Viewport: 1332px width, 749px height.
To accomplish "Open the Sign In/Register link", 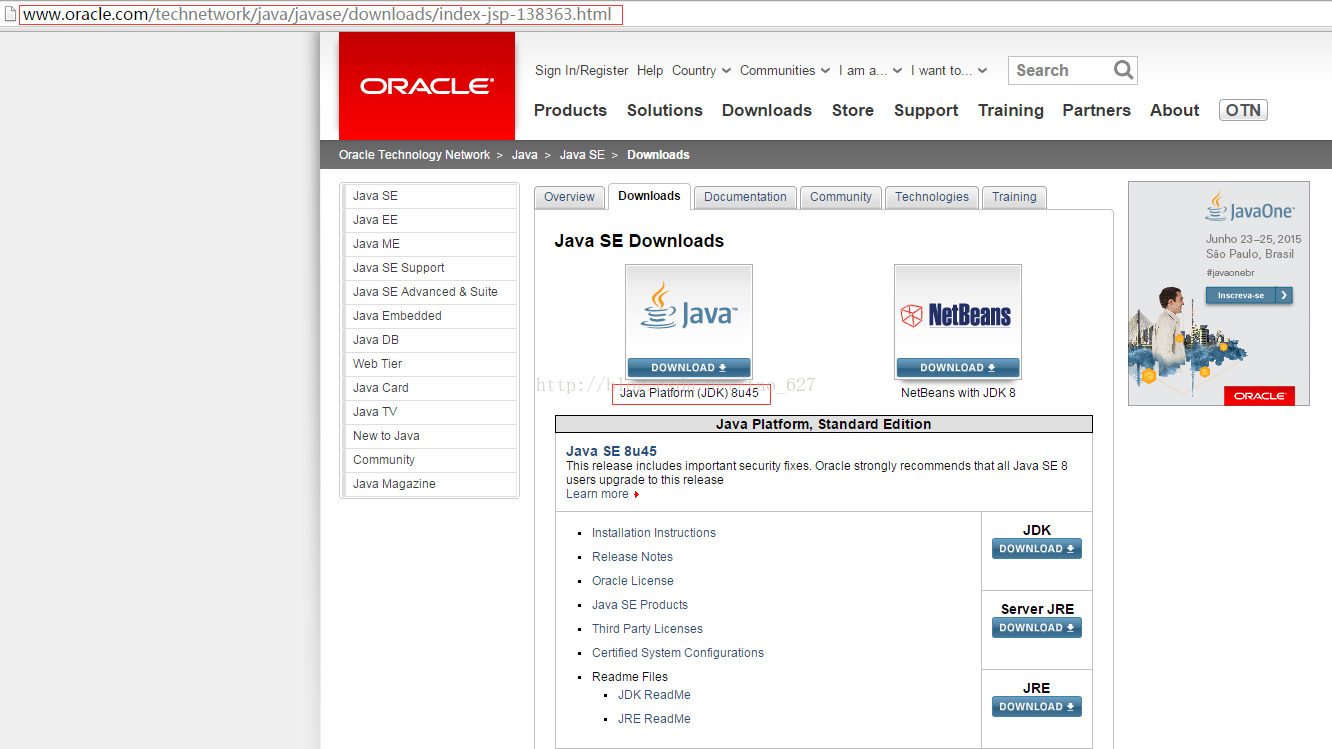I will [581, 70].
